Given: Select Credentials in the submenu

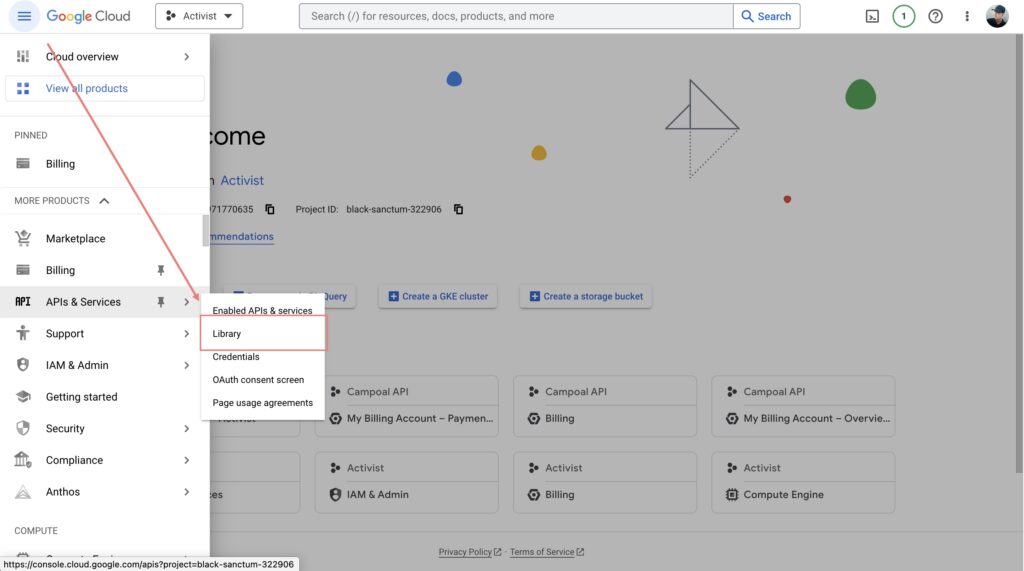Looking at the screenshot, I should tap(236, 357).
